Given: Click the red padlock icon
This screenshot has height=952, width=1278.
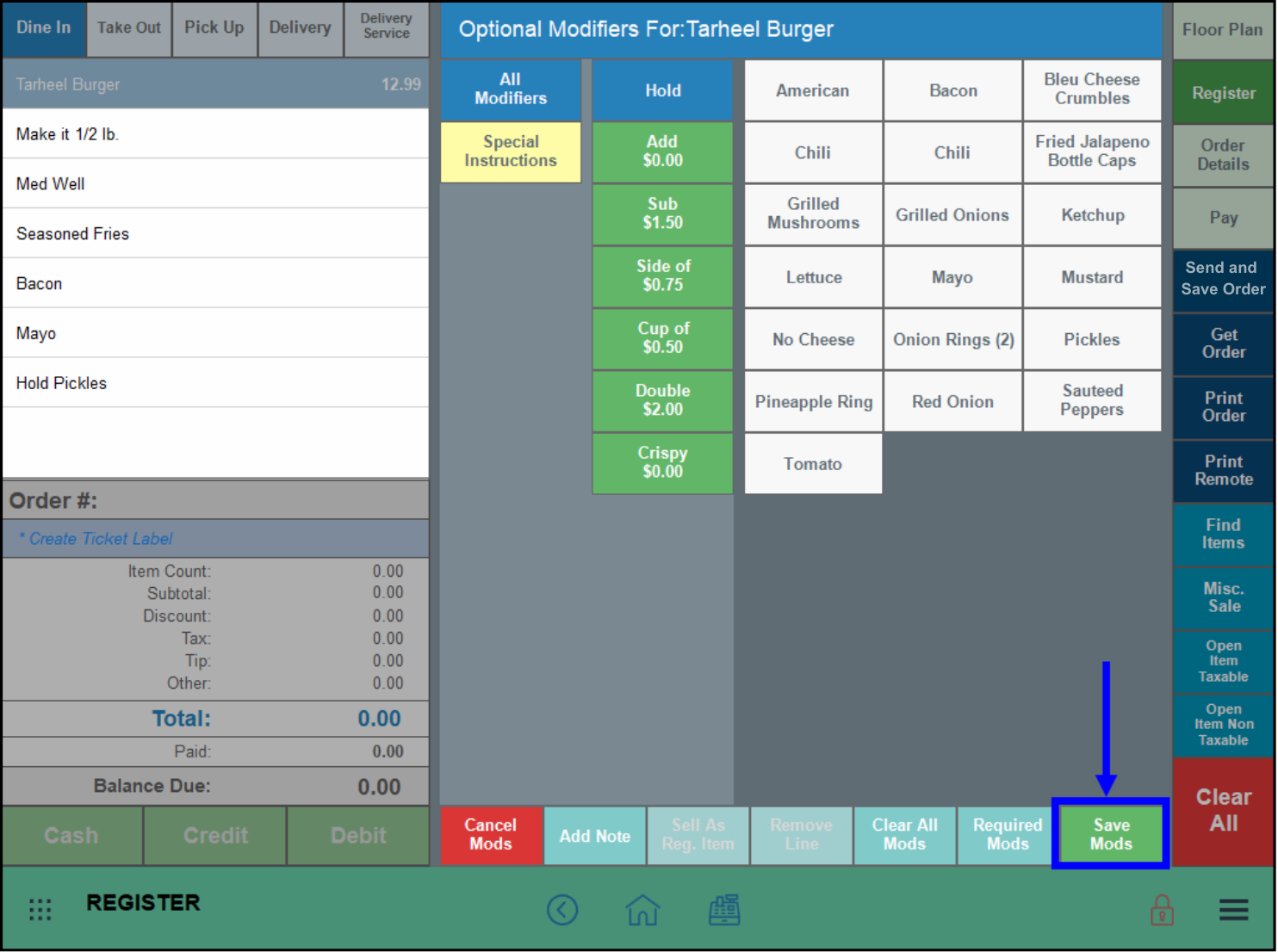Looking at the screenshot, I should click(1162, 910).
